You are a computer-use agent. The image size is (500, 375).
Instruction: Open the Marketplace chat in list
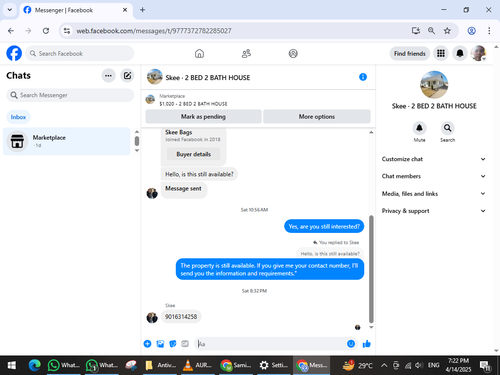point(67,141)
